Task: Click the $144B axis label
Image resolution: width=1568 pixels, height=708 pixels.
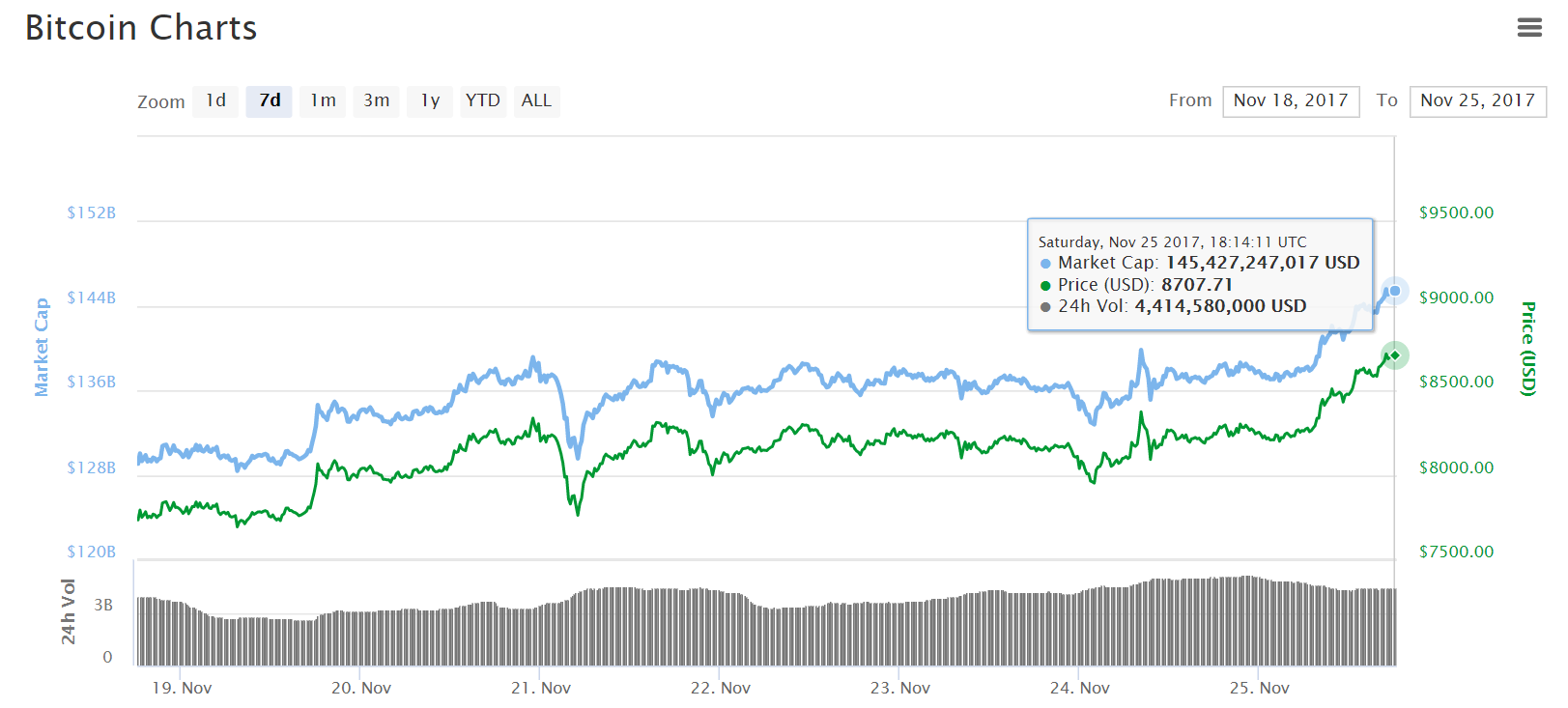Action: tap(91, 297)
